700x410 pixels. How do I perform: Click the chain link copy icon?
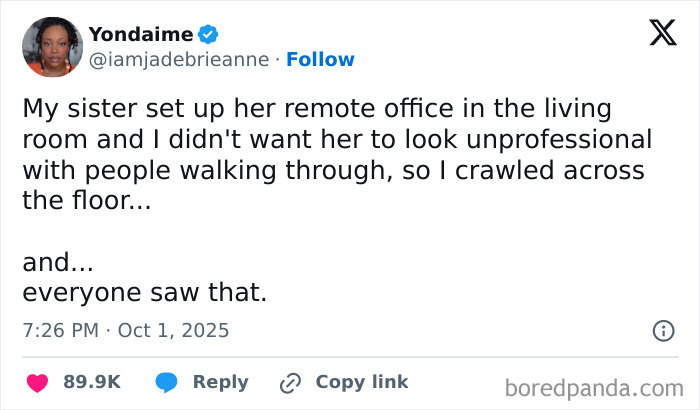point(291,382)
